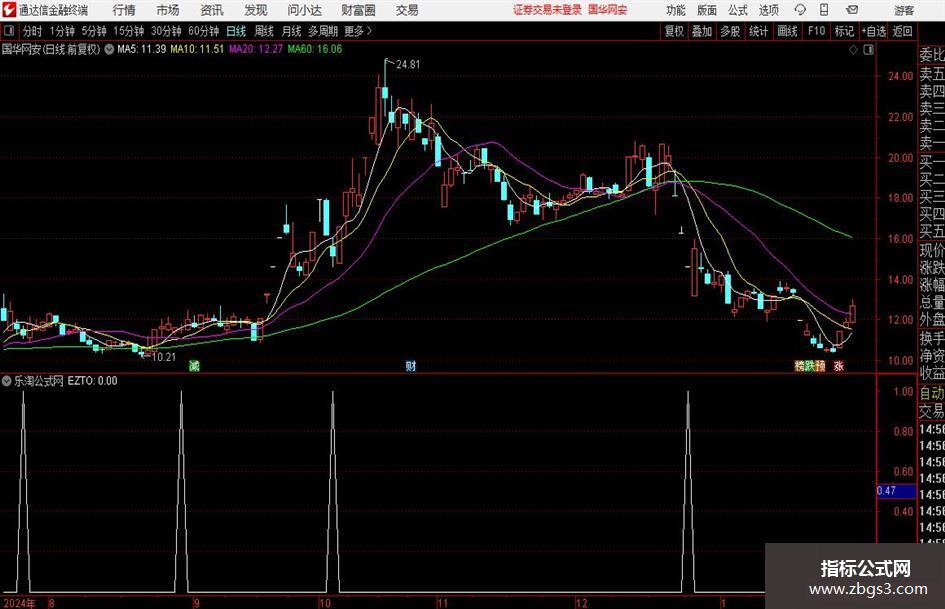Click the 返回 back button
The image size is (945, 609).
[x=902, y=31]
